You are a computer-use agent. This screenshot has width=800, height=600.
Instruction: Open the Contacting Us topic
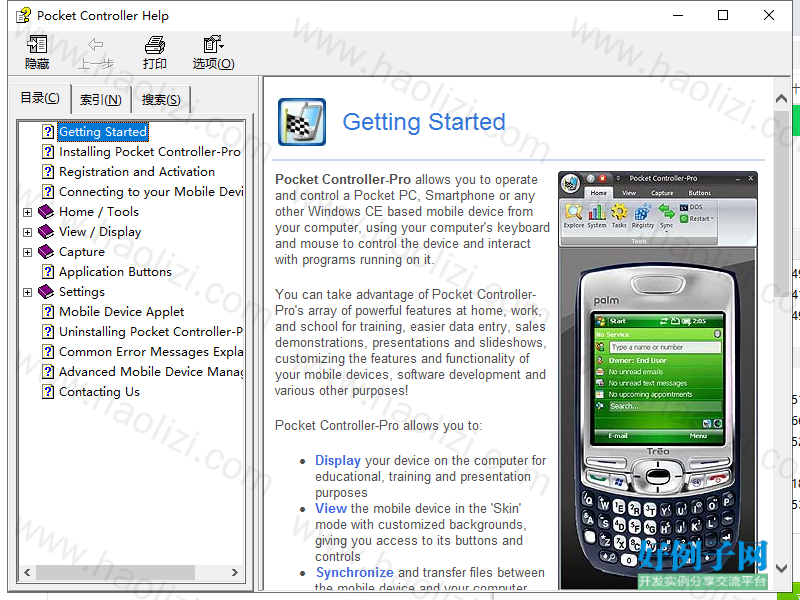[x=99, y=391]
